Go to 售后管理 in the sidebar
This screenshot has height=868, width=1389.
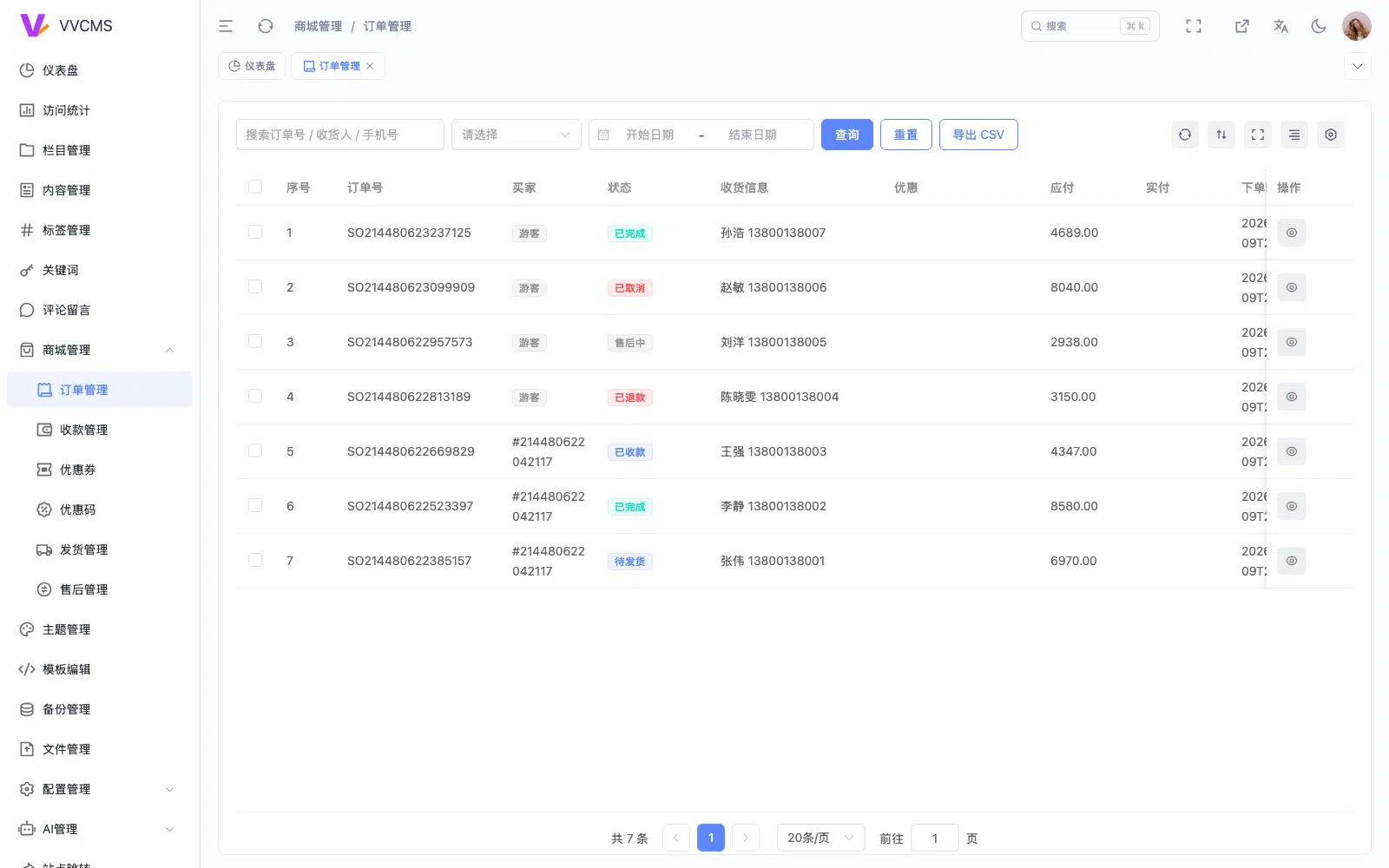(x=100, y=589)
